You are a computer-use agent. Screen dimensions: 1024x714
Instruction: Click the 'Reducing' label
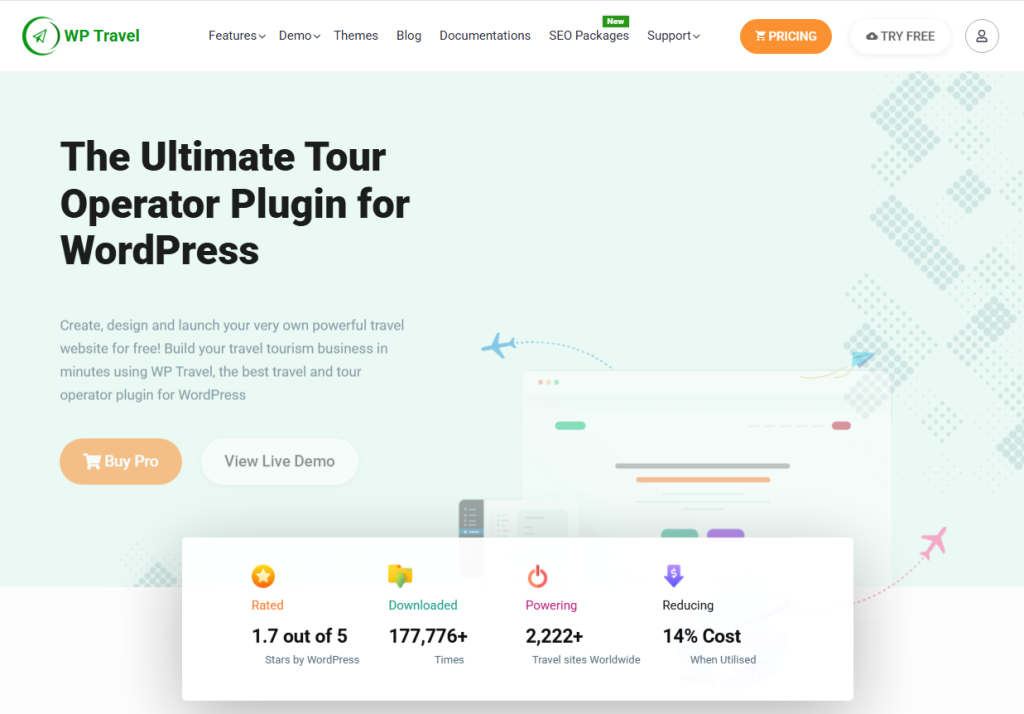(x=688, y=605)
